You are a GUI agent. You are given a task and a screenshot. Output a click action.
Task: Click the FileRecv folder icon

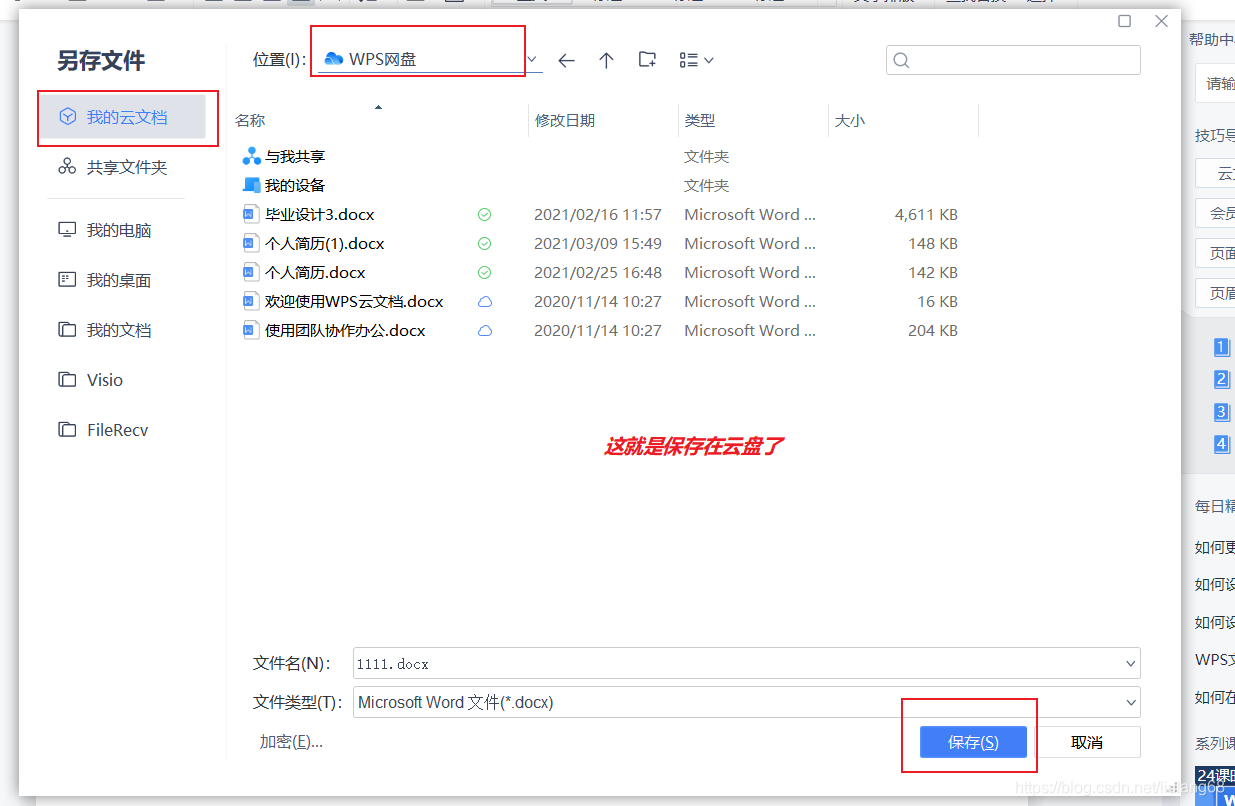pyautogui.click(x=67, y=430)
